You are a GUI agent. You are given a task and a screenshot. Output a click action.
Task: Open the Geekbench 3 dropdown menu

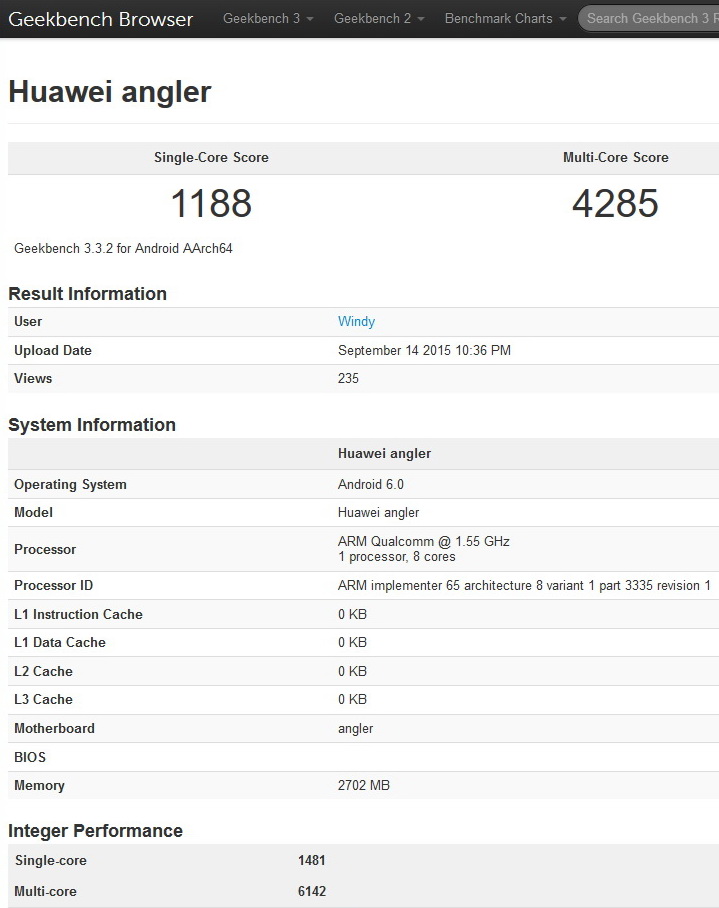point(268,19)
